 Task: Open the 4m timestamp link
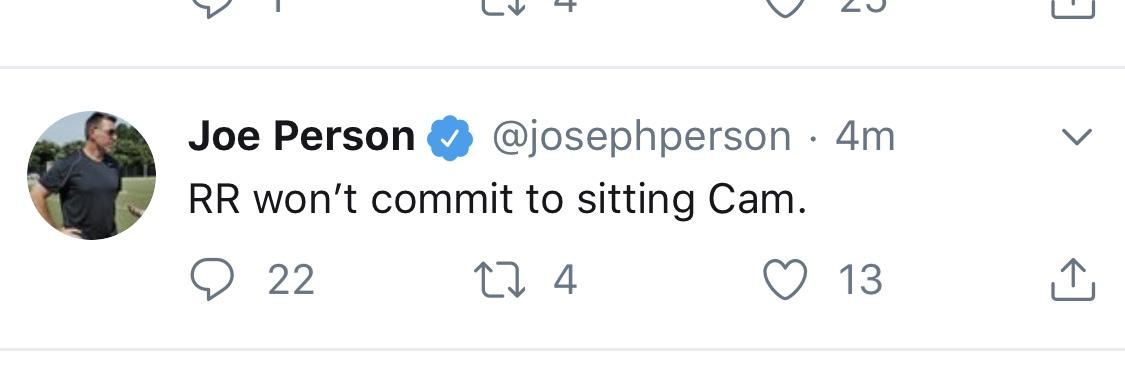pyautogui.click(x=865, y=137)
